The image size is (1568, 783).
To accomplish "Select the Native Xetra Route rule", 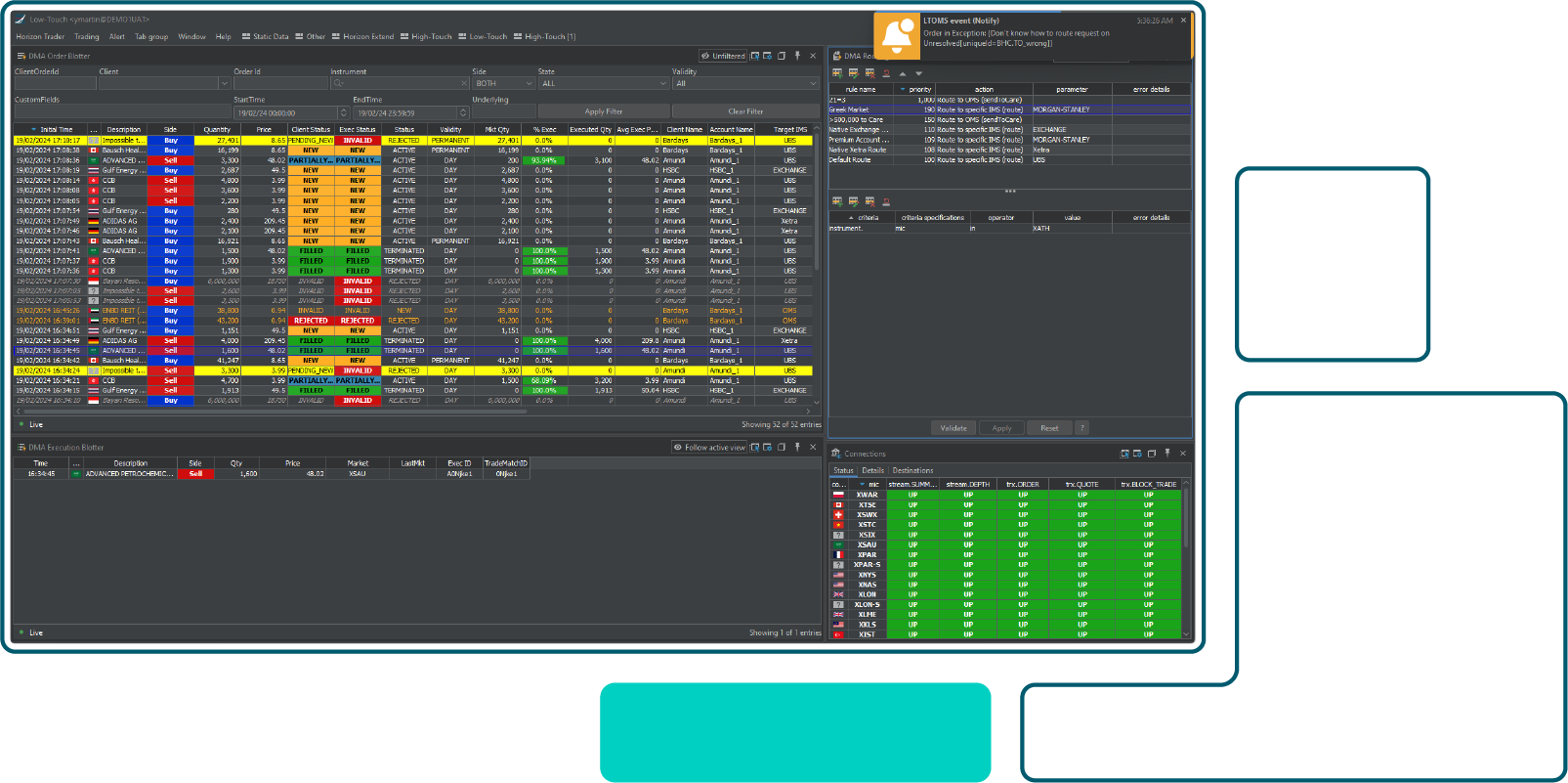I will point(1009,150).
